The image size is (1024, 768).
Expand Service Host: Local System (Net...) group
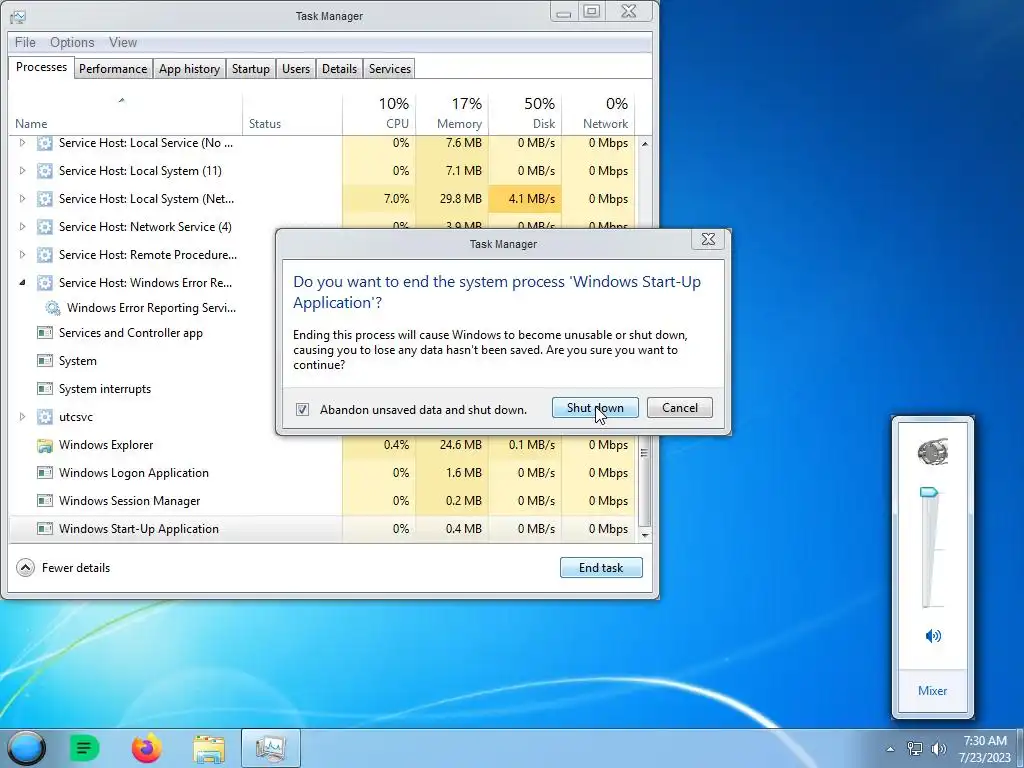pyautogui.click(x=22, y=199)
